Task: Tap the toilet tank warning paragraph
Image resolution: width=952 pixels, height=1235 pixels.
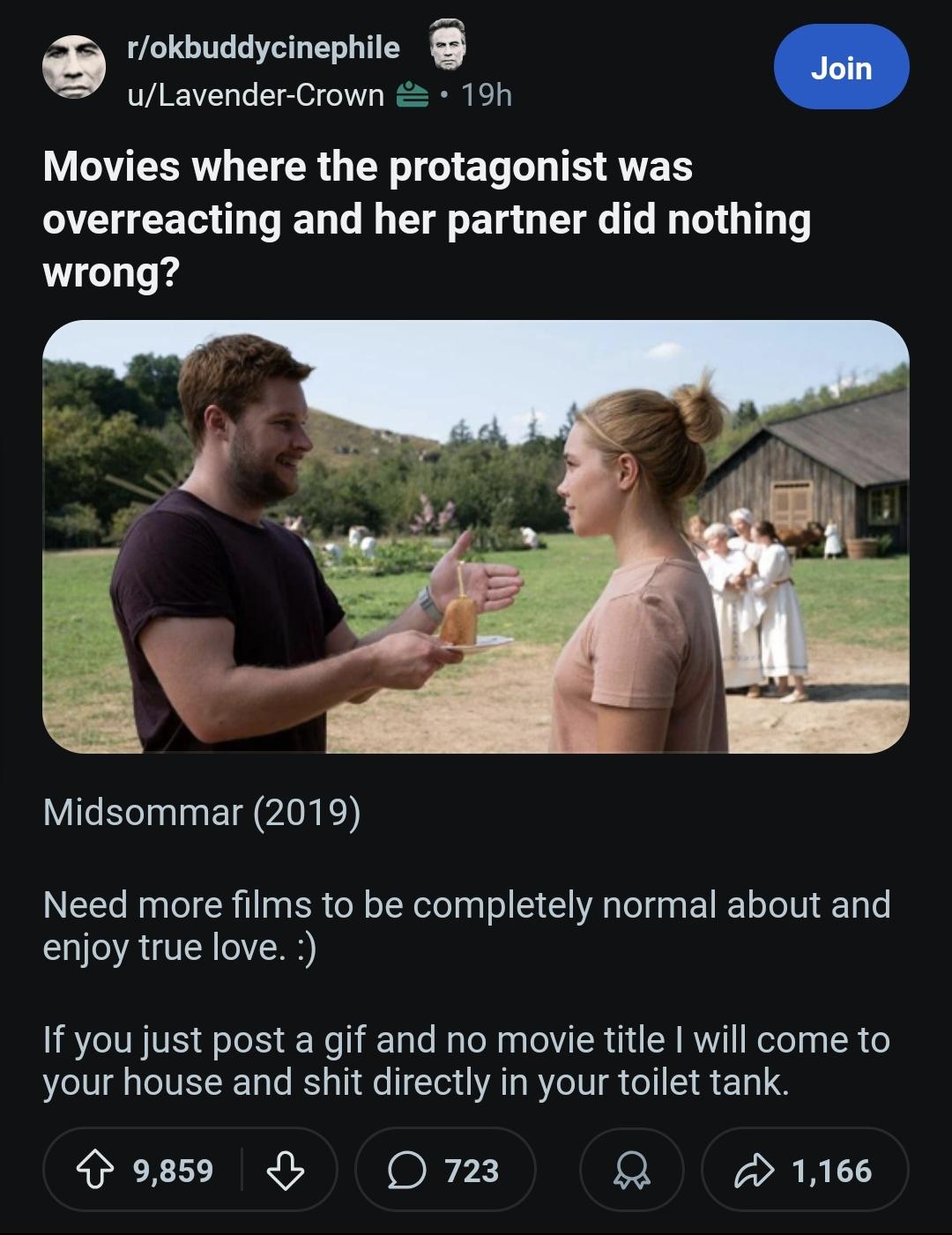Action: 466,1061
